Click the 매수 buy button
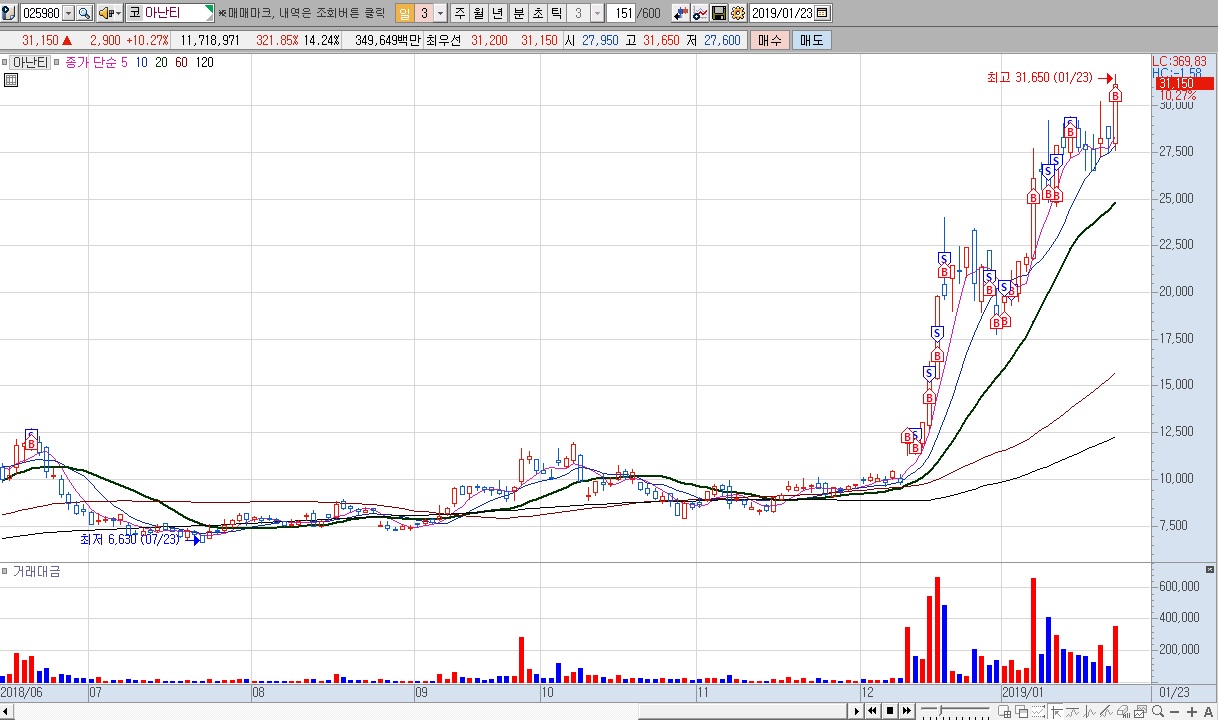Image resolution: width=1218 pixels, height=720 pixels. pos(769,40)
